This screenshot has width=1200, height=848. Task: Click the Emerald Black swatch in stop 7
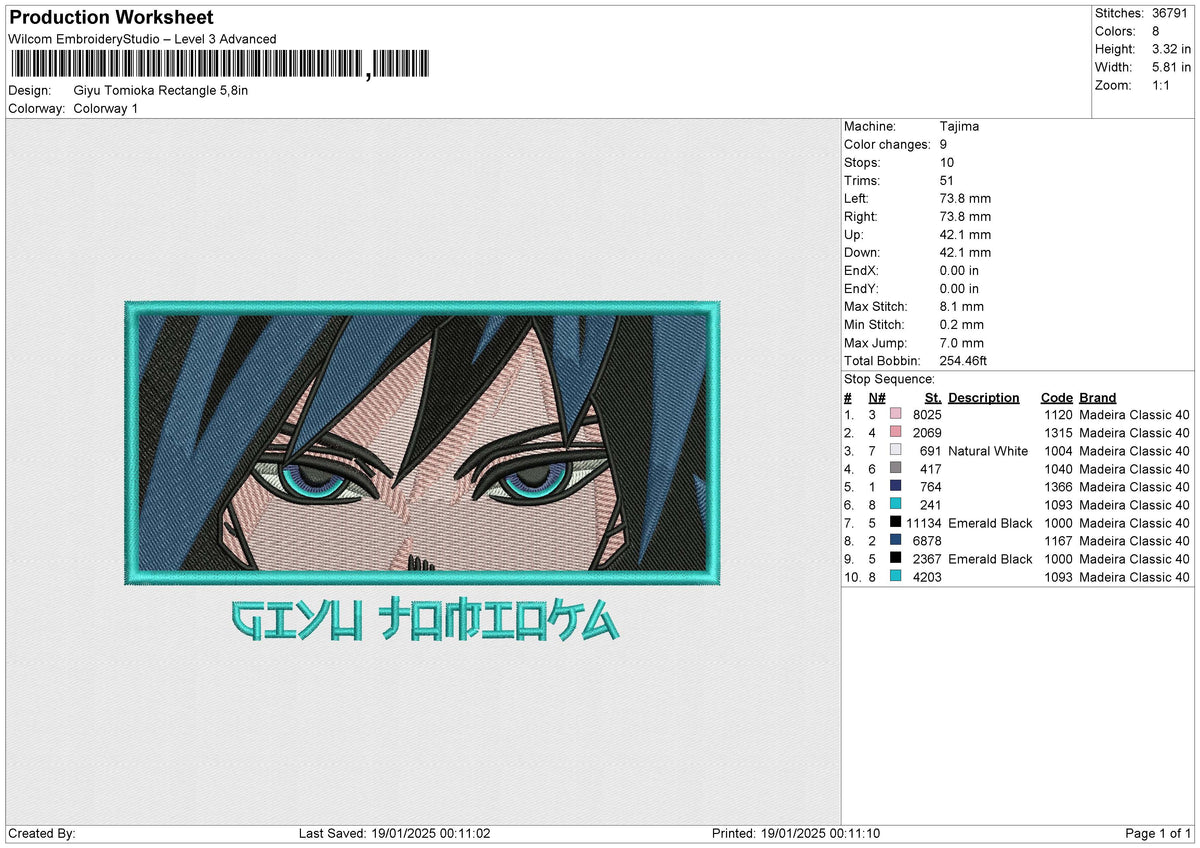pyautogui.click(x=895, y=522)
